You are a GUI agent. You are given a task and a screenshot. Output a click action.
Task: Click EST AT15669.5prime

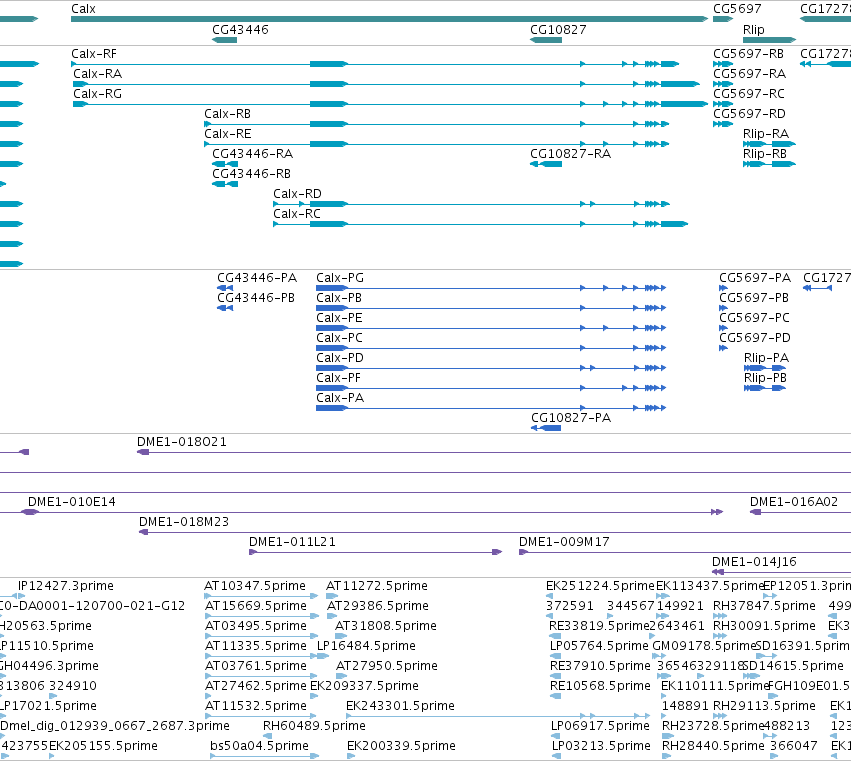(256, 606)
